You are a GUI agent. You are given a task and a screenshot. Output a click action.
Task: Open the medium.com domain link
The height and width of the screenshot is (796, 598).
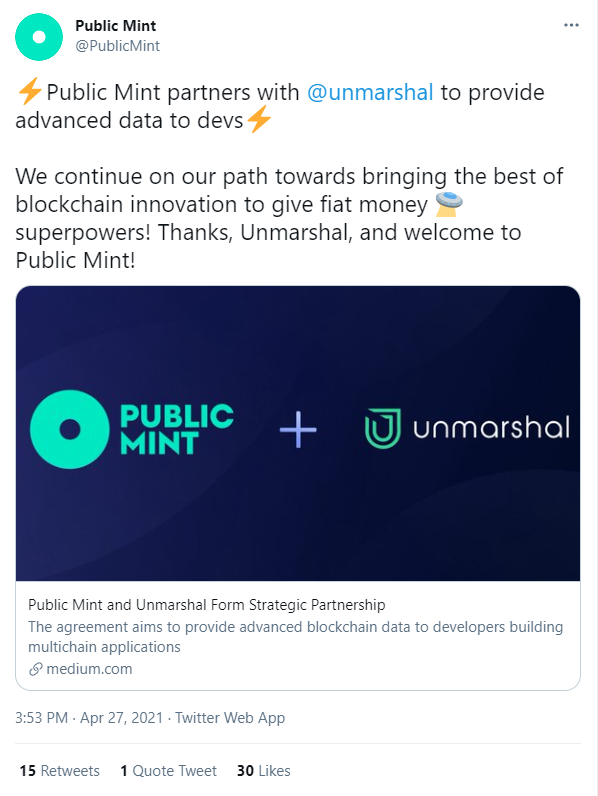click(89, 669)
